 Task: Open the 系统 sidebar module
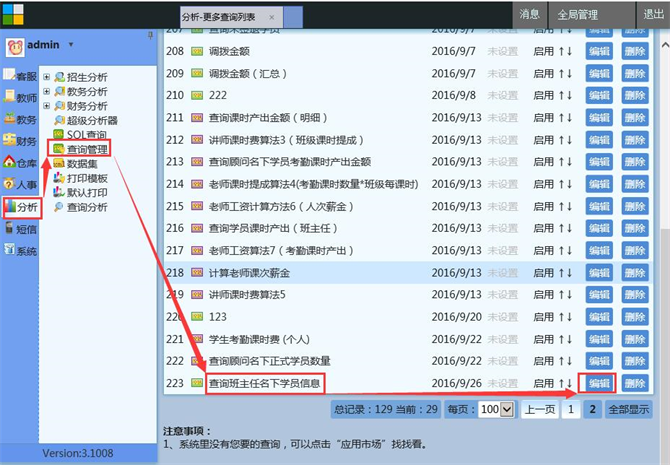21,251
